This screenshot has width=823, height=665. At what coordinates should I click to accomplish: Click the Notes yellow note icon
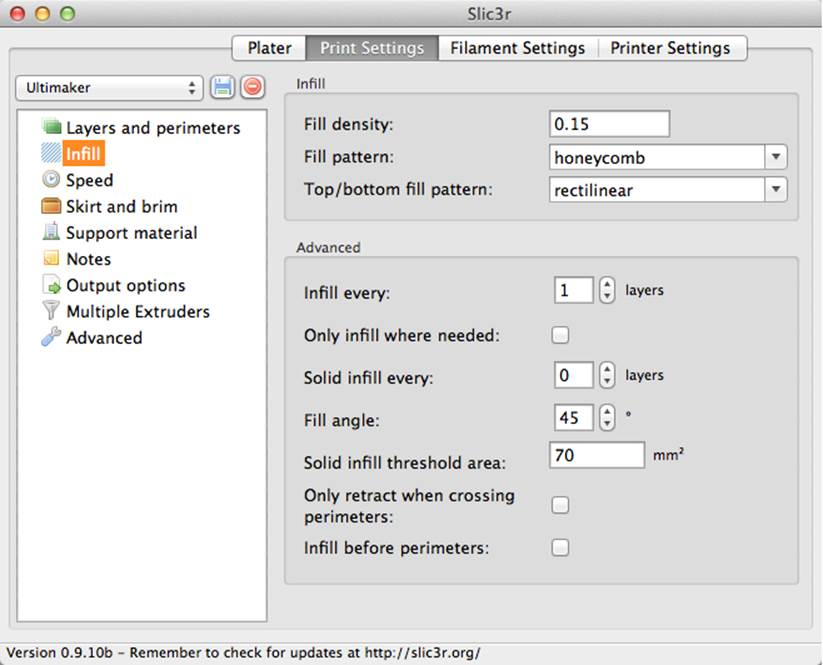pos(51,258)
